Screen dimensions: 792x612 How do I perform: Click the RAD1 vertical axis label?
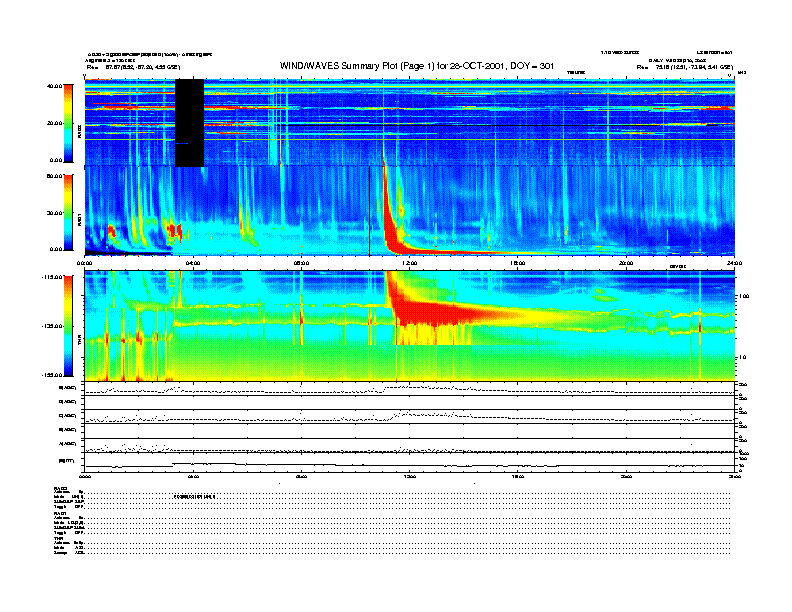coord(79,219)
